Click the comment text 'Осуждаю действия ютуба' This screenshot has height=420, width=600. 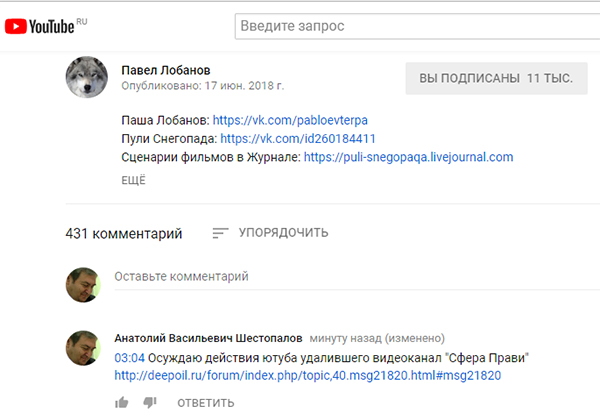pyautogui.click(x=222, y=358)
